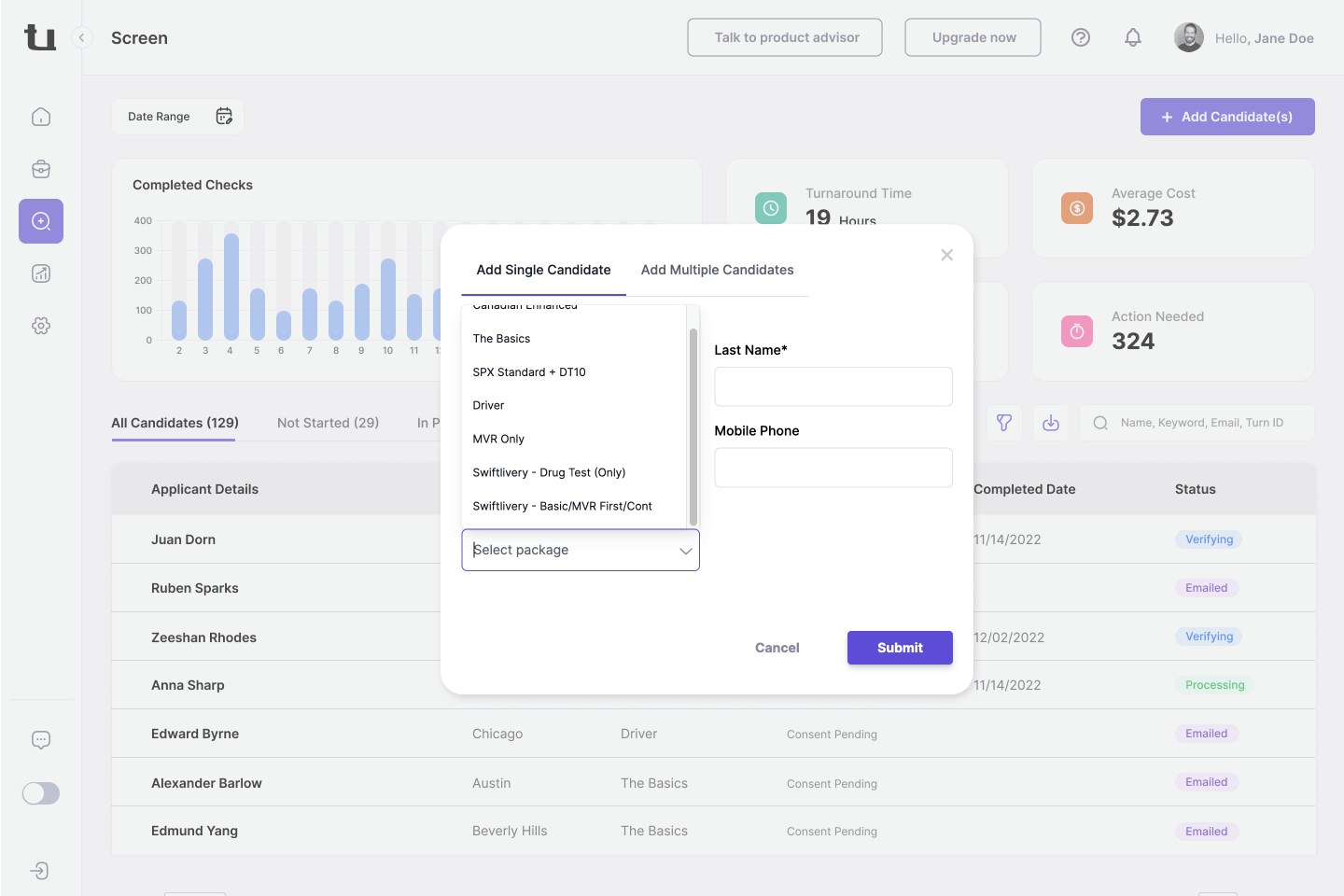The height and width of the screenshot is (896, 1344).
Task: Click the package list scrollbar
Action: coord(693,427)
